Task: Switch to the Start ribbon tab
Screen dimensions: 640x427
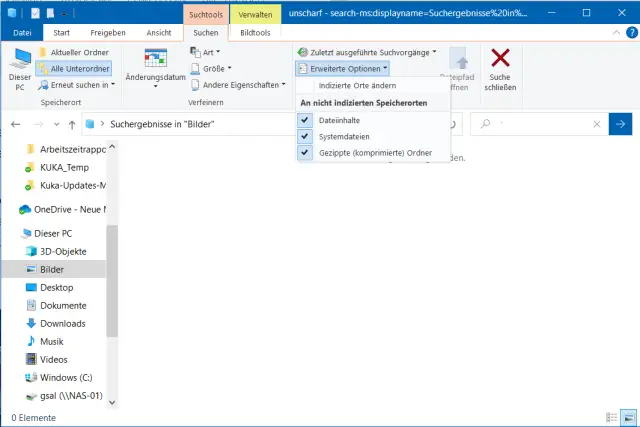Action: click(x=61, y=33)
